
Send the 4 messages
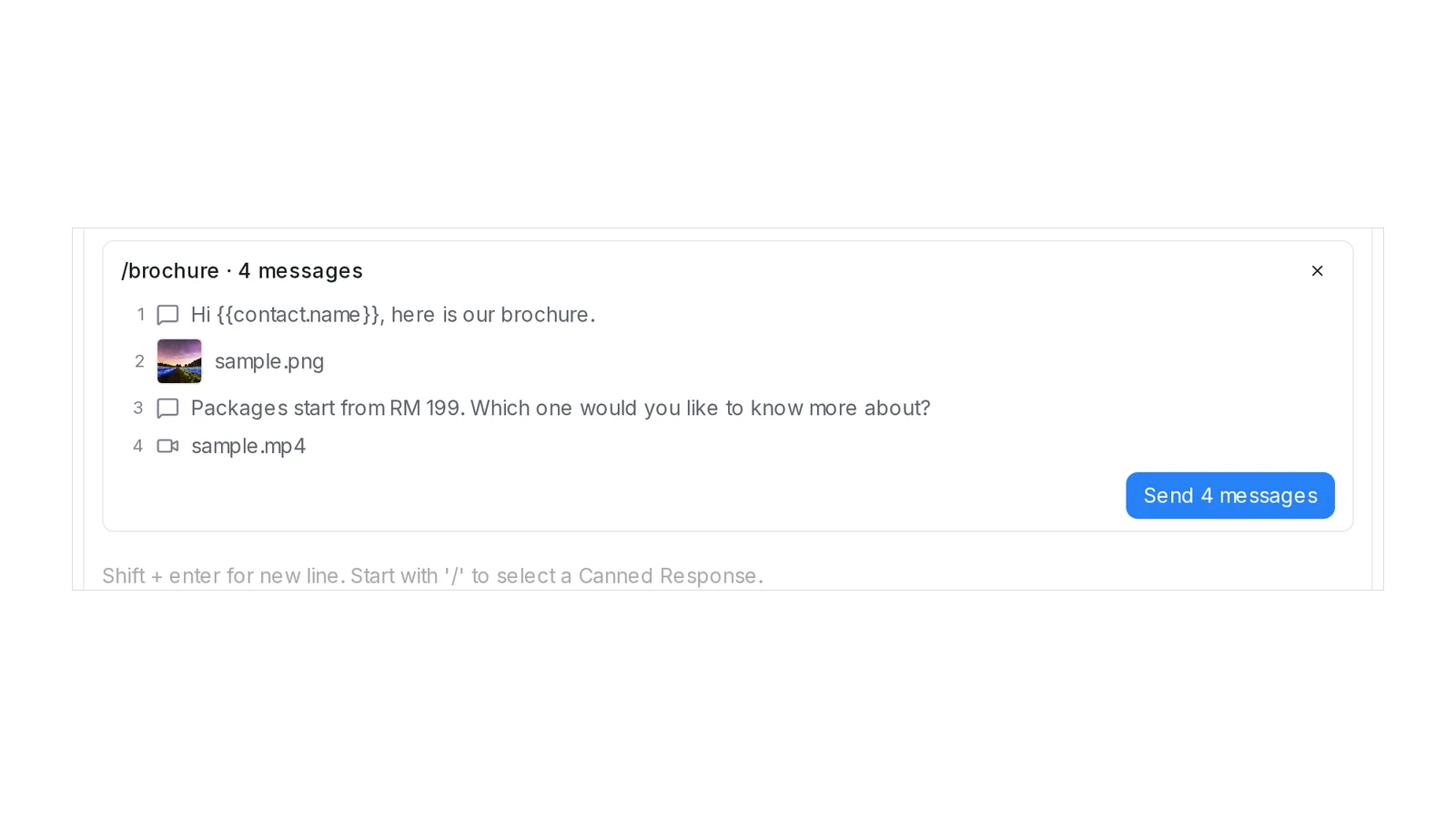tap(1230, 495)
